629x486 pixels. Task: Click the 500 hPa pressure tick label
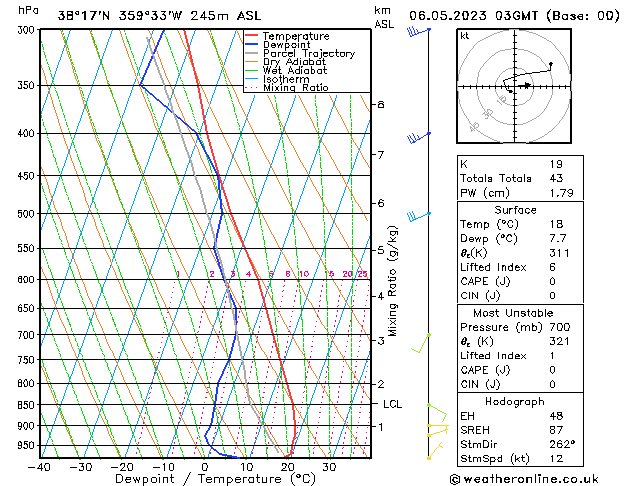click(28, 214)
